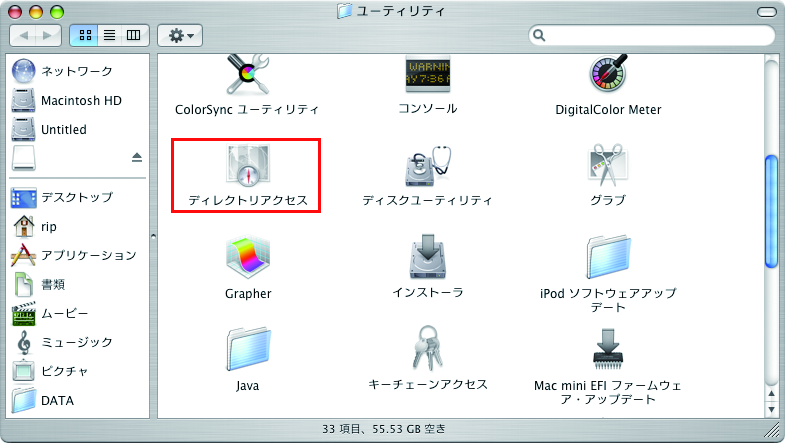Screen dimensions: 785x443
Task: Open the Action gear dropdown menu
Action: pos(180,35)
